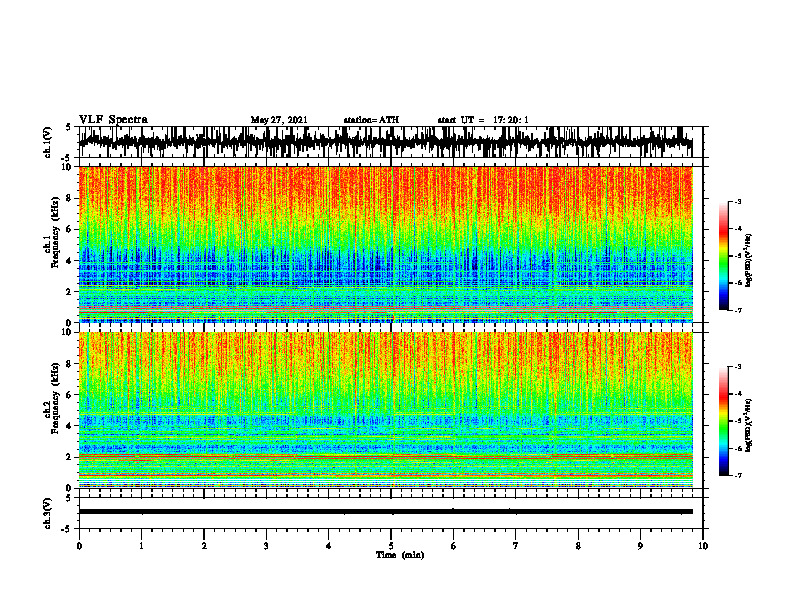Click the "2" kHz tick on ch.1 frequency axis
Viewport: 792px width, 612px height.
coord(70,292)
